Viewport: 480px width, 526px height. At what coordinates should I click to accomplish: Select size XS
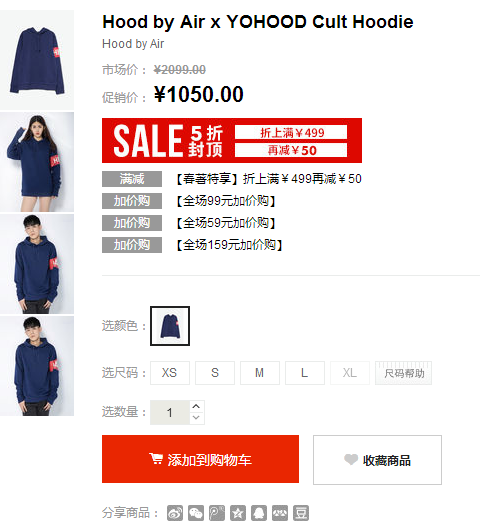tap(170, 373)
